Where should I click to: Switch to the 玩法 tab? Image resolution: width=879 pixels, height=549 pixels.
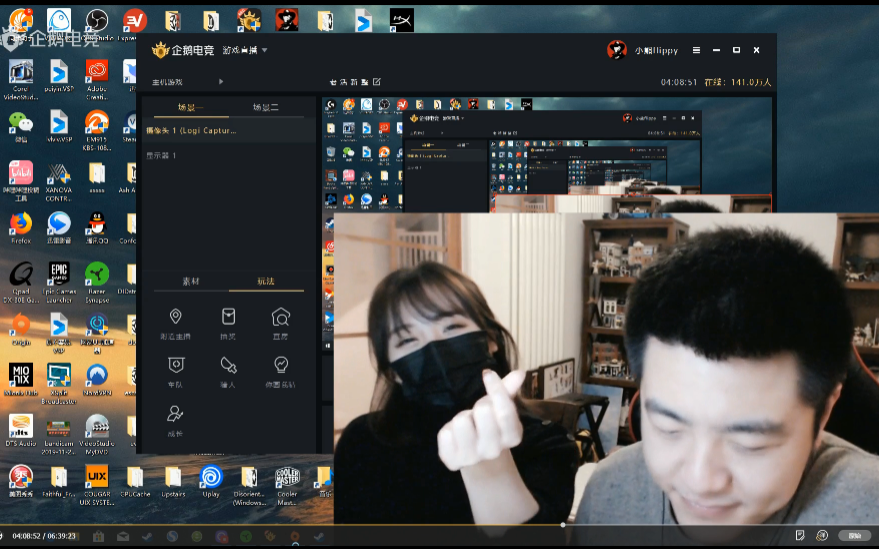266,282
